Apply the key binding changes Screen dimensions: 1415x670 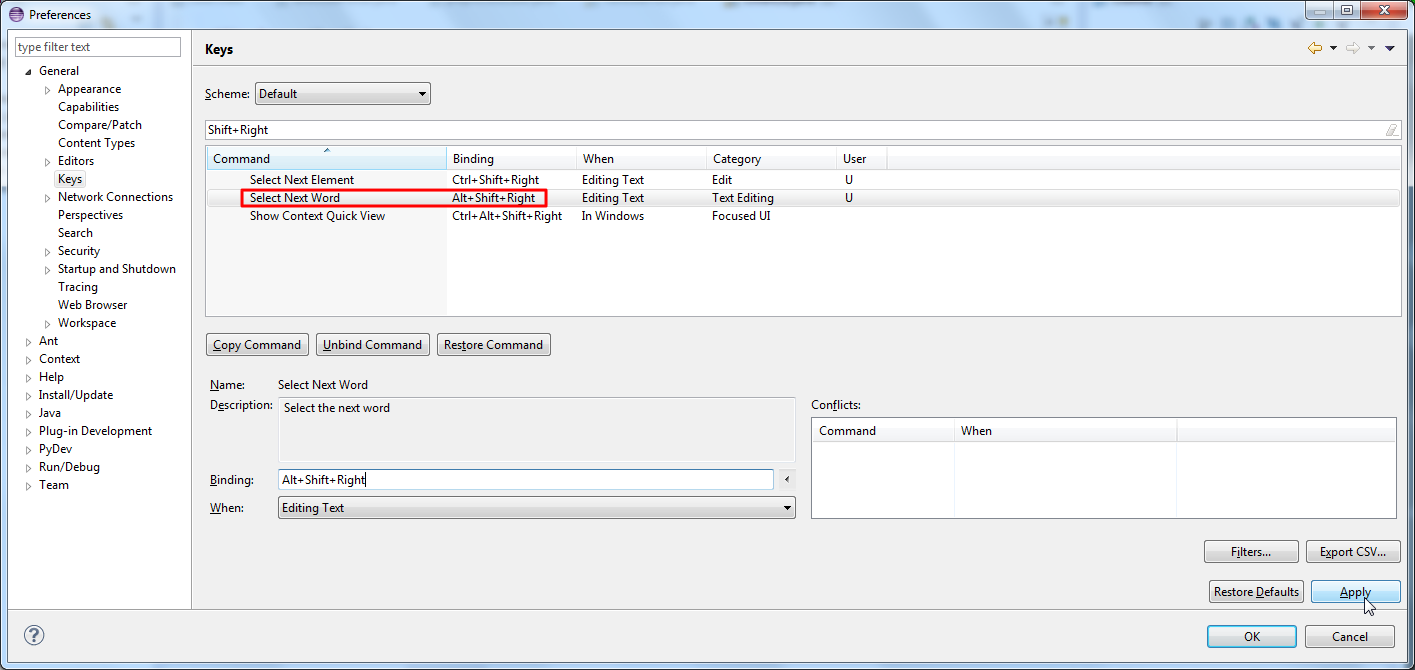1355,592
